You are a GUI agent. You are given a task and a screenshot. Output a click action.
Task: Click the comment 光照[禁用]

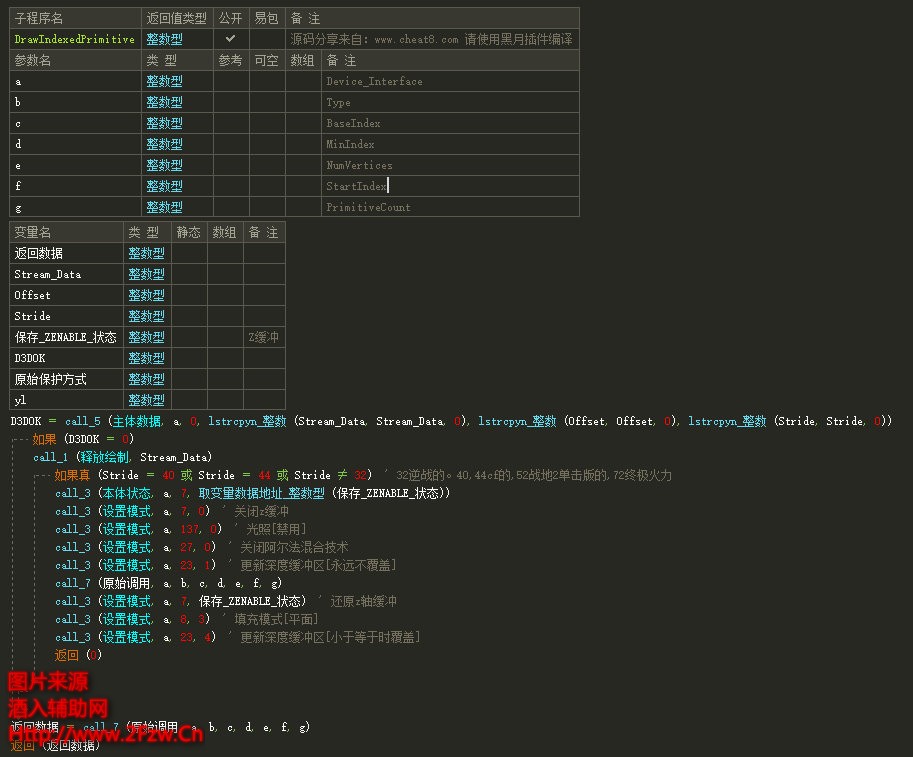(x=276, y=529)
